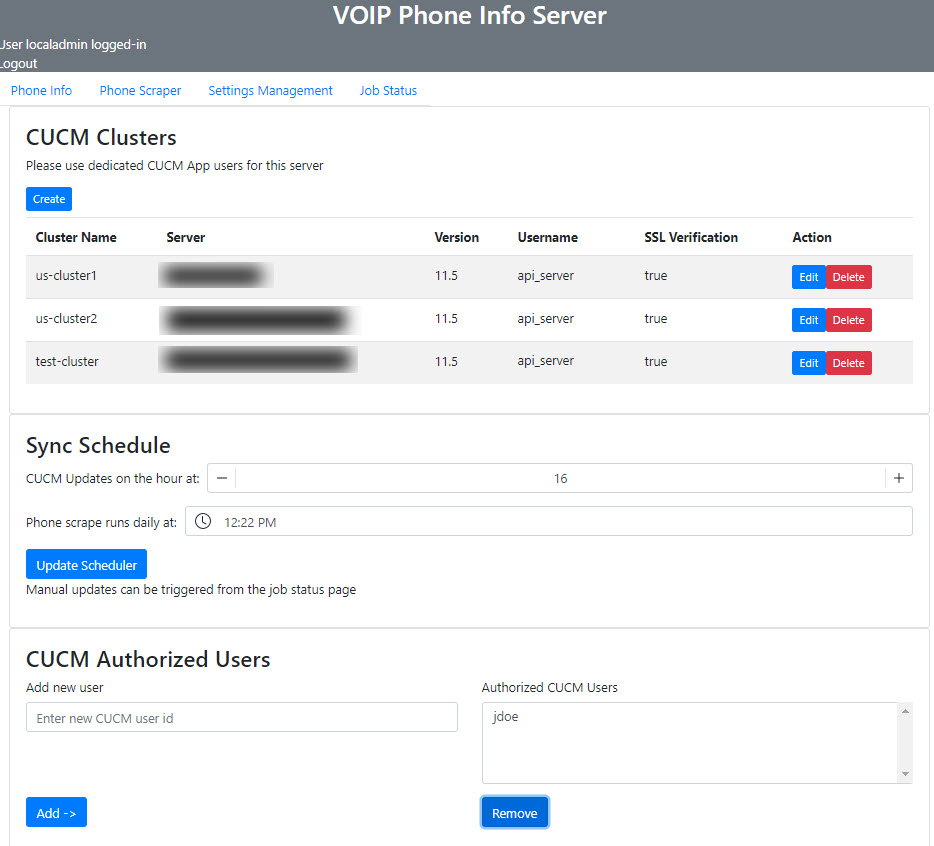Click the VOIP Phone Info Server title
Viewport: 934px width, 846px height.
pos(469,15)
